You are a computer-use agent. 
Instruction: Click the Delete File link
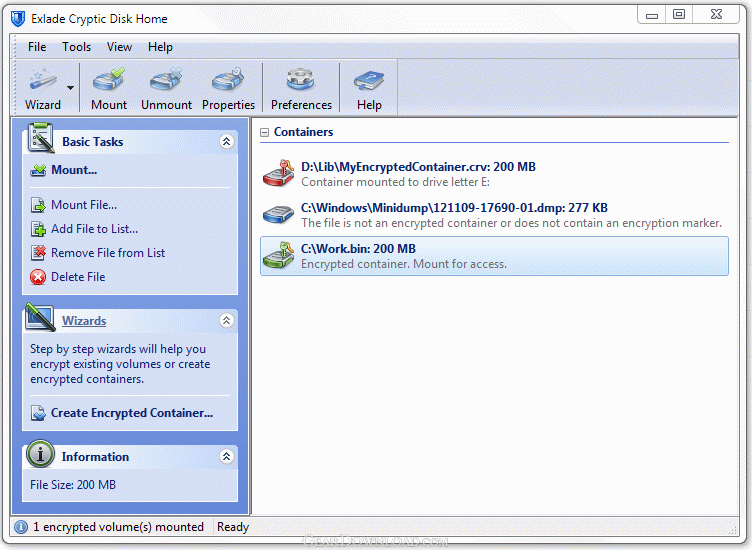pyautogui.click(x=78, y=277)
